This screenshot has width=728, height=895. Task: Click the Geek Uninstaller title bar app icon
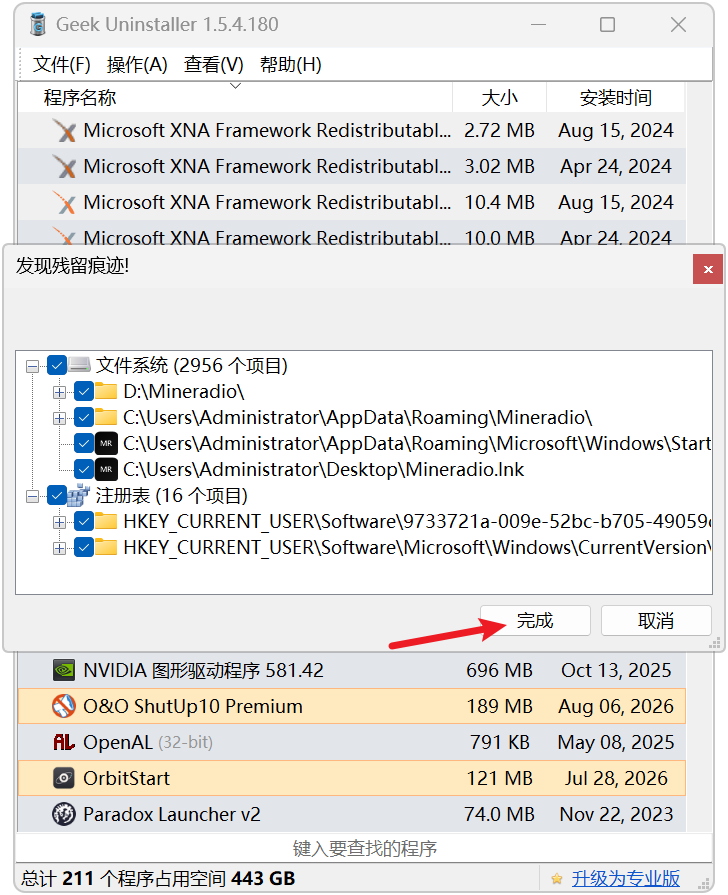click(38, 24)
